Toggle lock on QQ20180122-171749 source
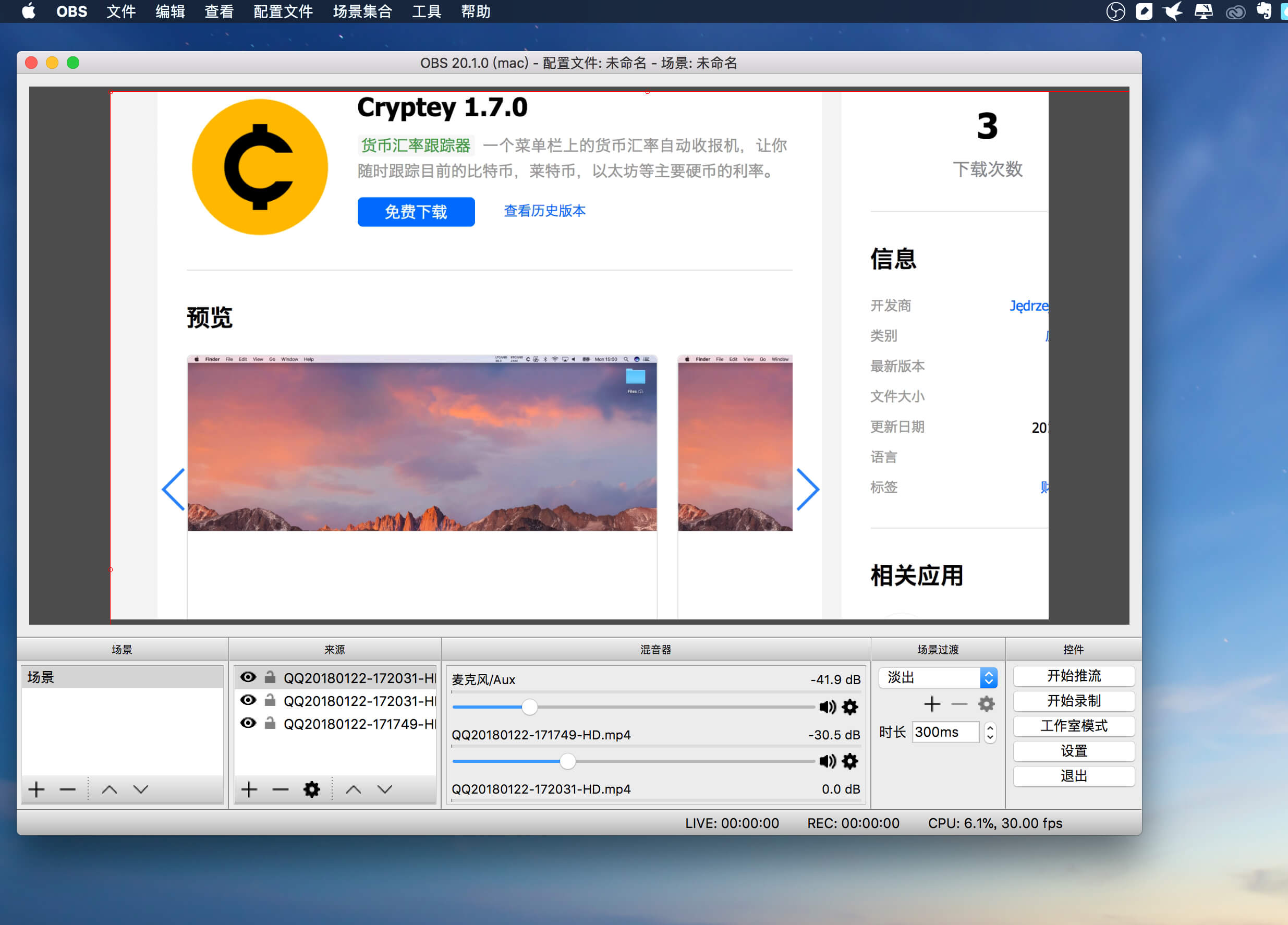Viewport: 1288px width, 925px height. 270,723
